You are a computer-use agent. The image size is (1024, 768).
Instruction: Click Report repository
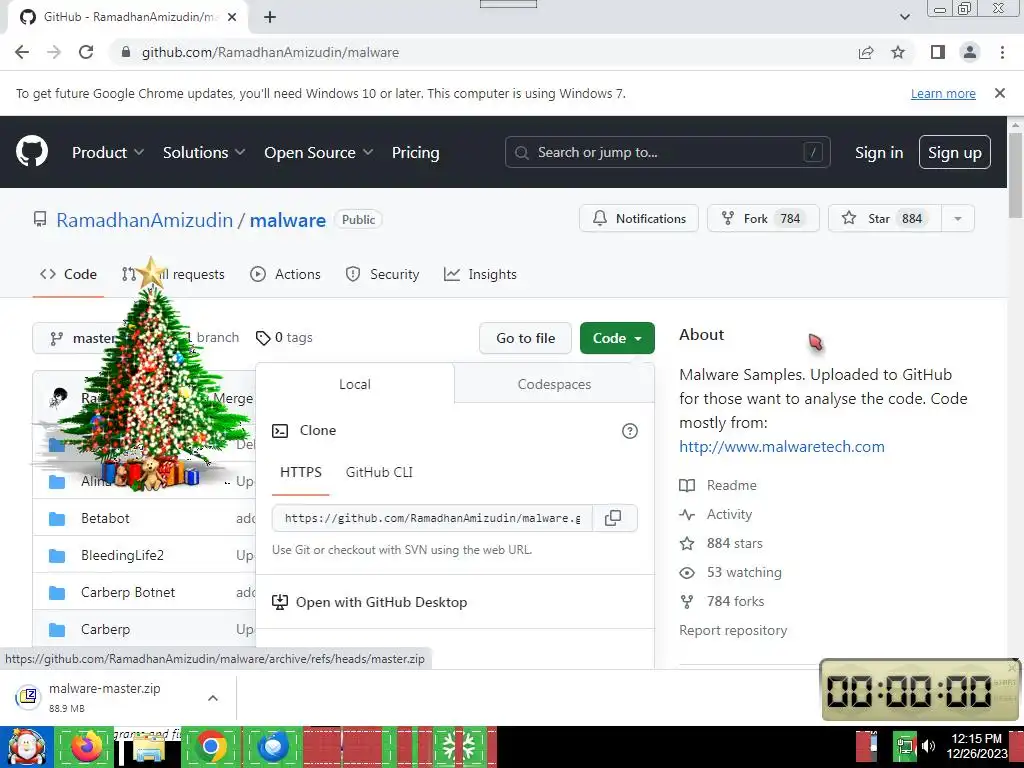(x=733, y=630)
